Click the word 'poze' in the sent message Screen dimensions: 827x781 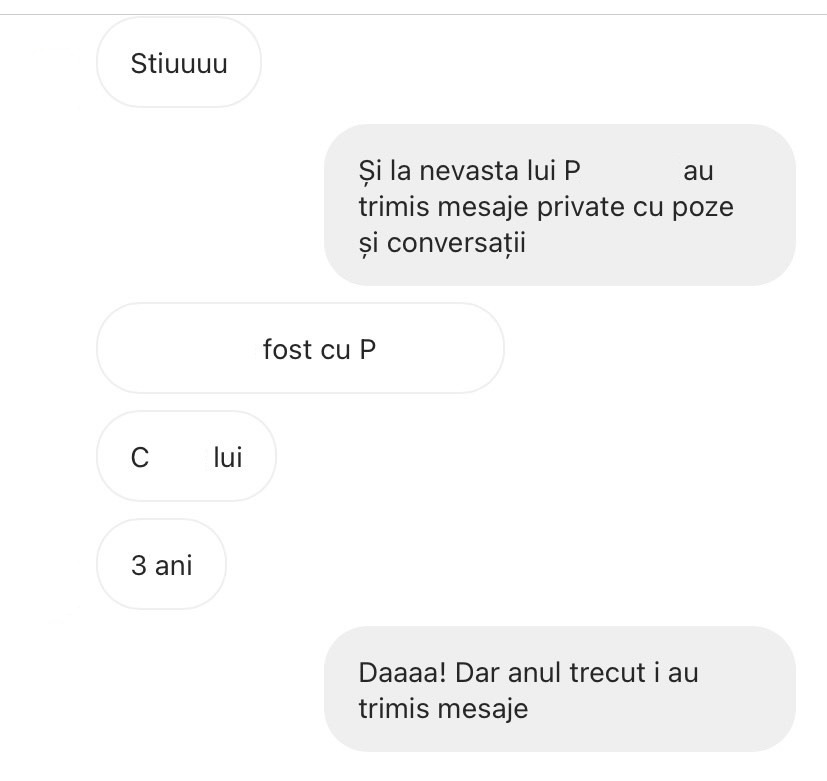(x=703, y=207)
